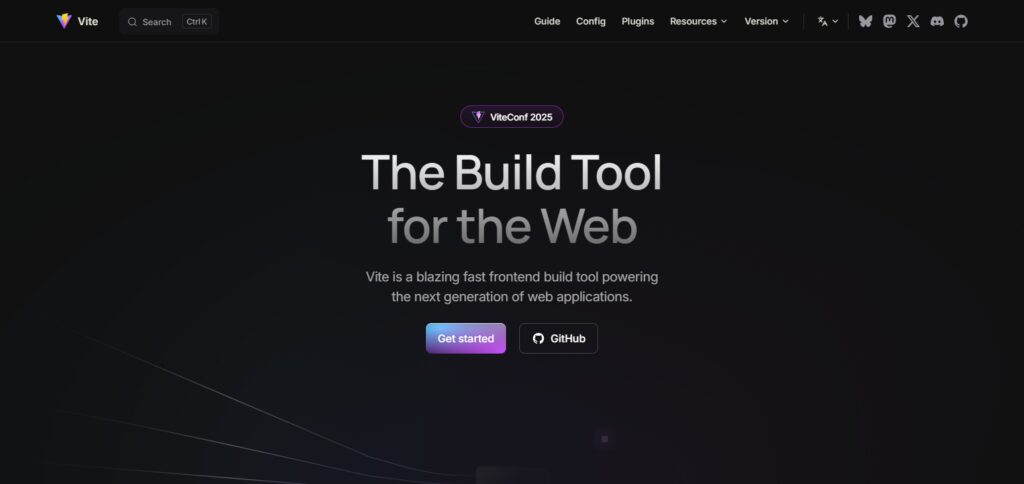1024x484 pixels.
Task: Open the Discord chat icon link
Action: coord(937,22)
